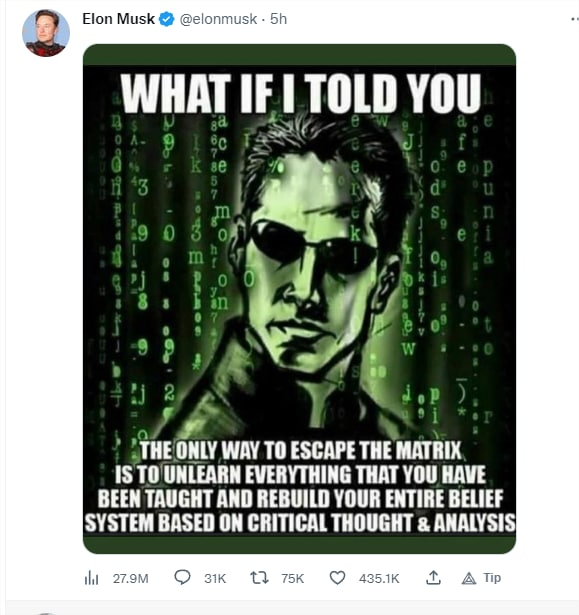
Task: Click the view analytics bar-chart icon
Action: click(x=91, y=578)
